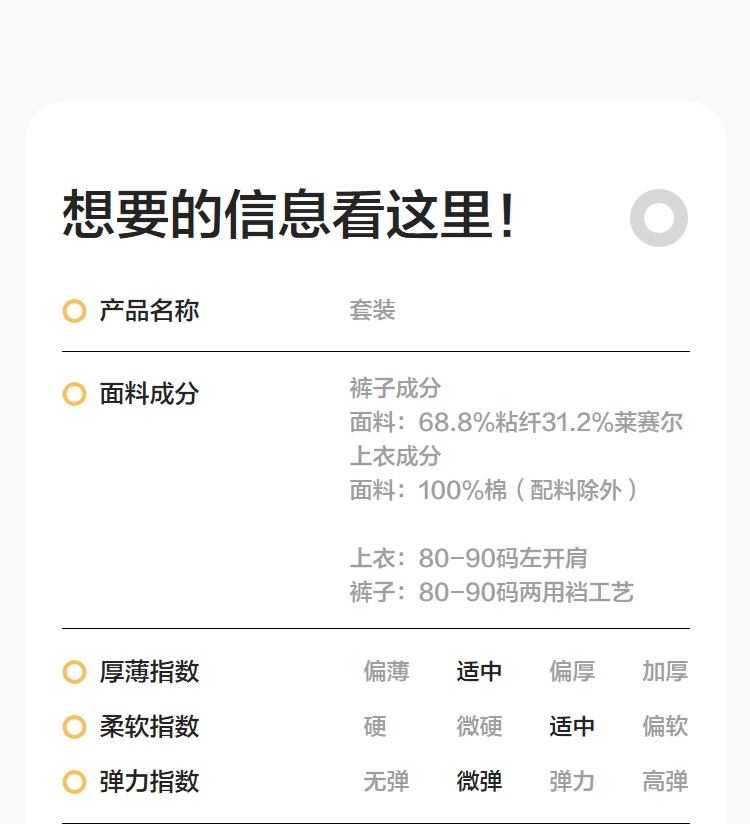The image size is (750, 824).
Task: Pick 偏软 softness option
Action: [665, 727]
